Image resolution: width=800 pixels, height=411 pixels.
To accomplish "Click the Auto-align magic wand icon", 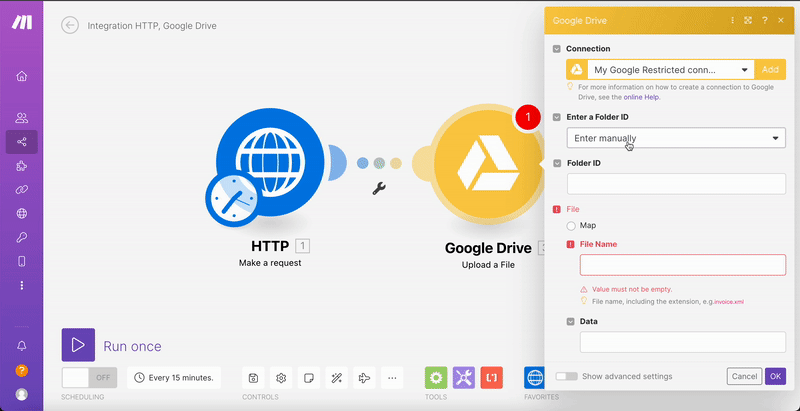I will pyautogui.click(x=336, y=378).
